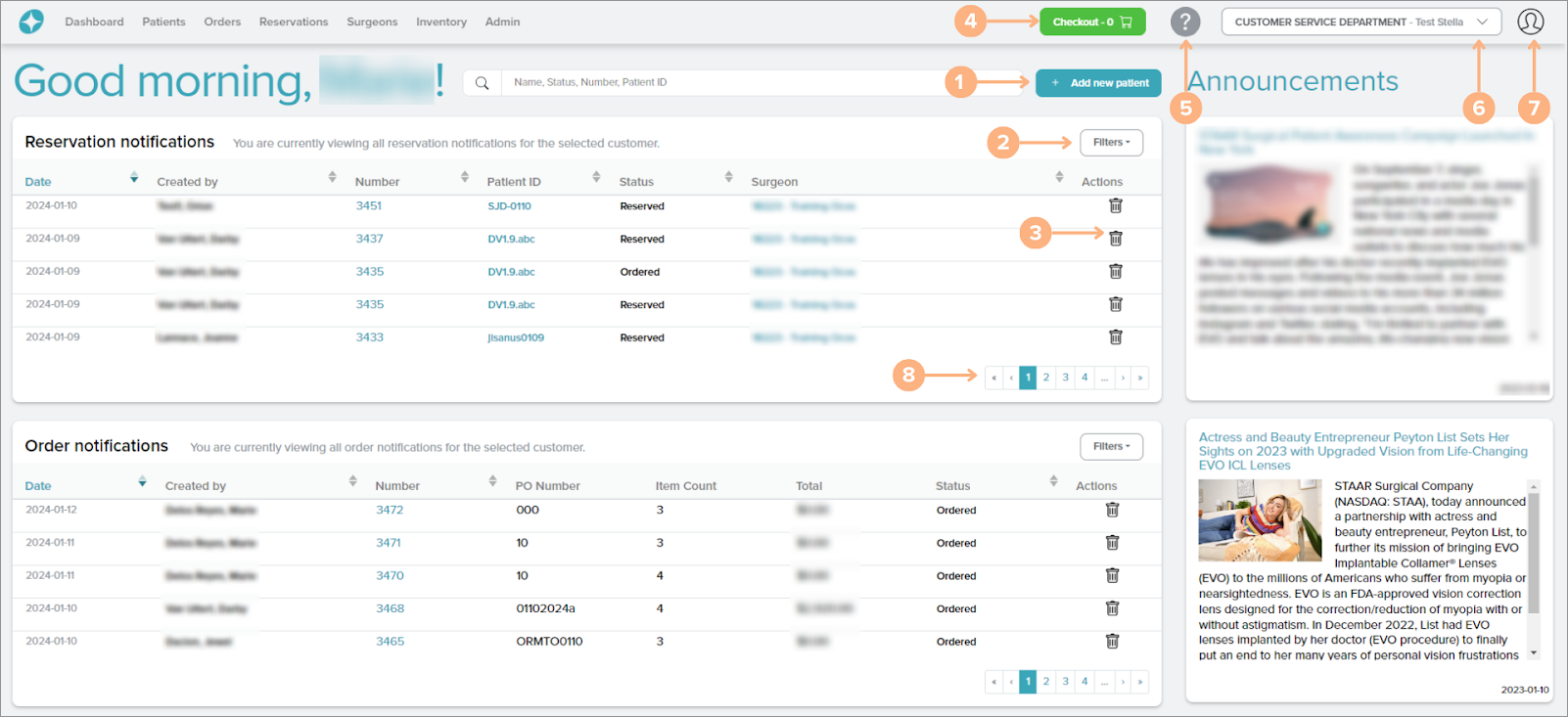Sort reservations by Patient ID arrows
Image resolution: width=1568 pixels, height=717 pixels.
(x=596, y=177)
